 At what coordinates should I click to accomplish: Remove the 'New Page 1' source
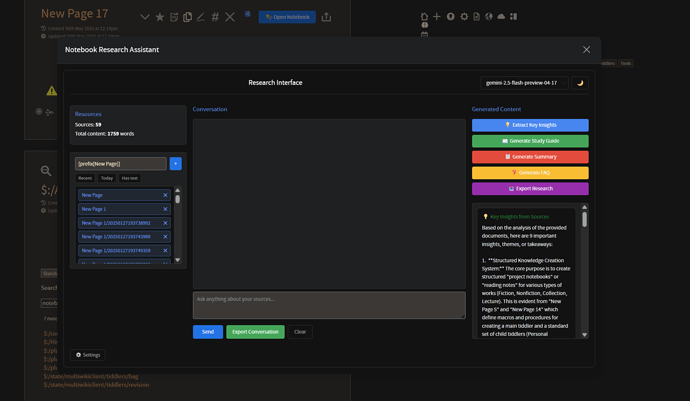tap(165, 209)
